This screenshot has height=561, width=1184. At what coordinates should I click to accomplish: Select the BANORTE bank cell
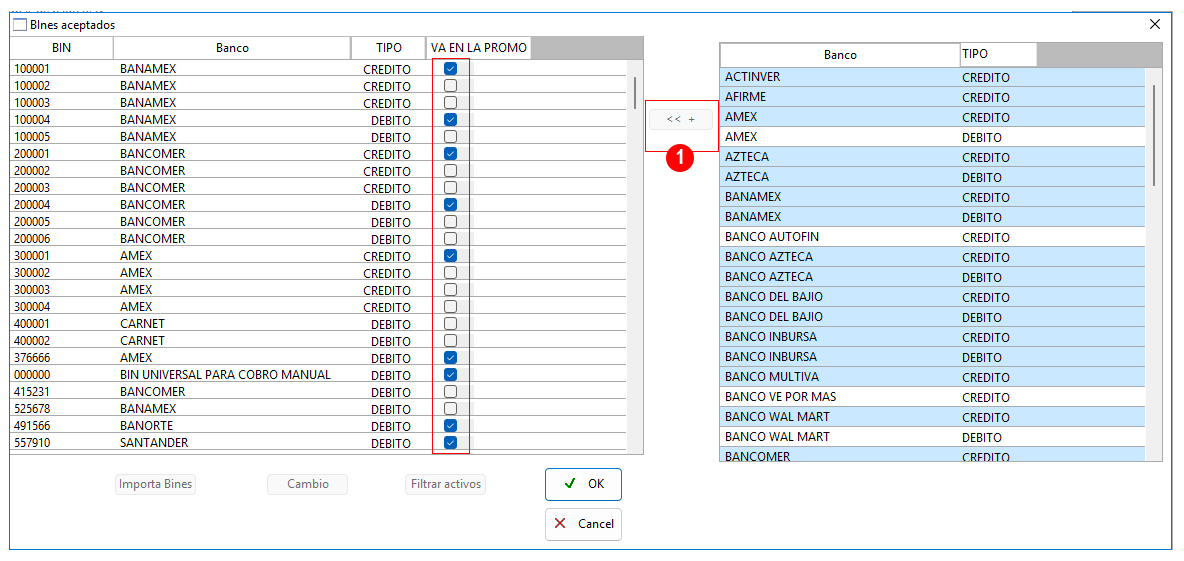tap(232, 425)
